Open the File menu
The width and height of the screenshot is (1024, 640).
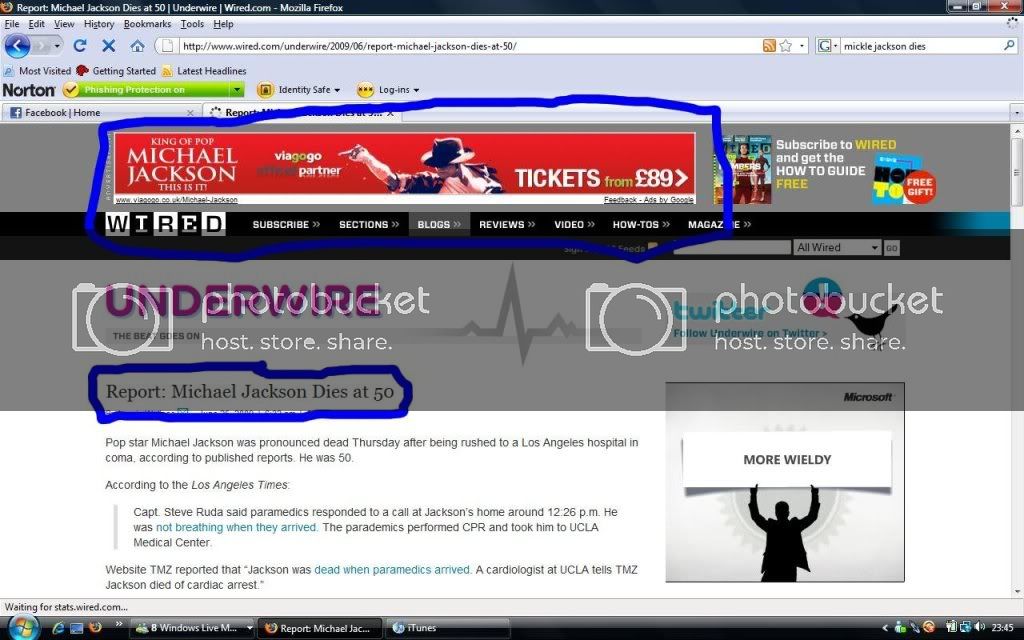coord(12,24)
